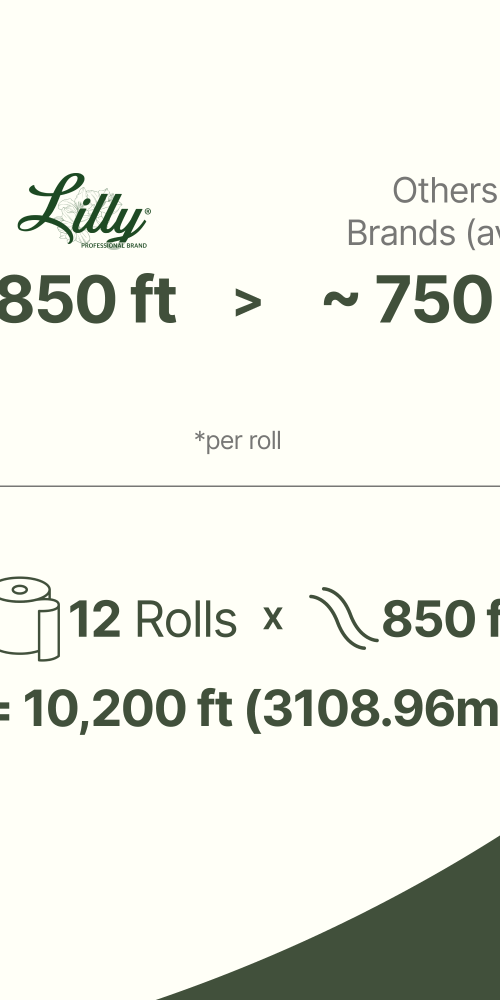
Task: Click the toilet paper roll icon
Action: [x=29, y=619]
